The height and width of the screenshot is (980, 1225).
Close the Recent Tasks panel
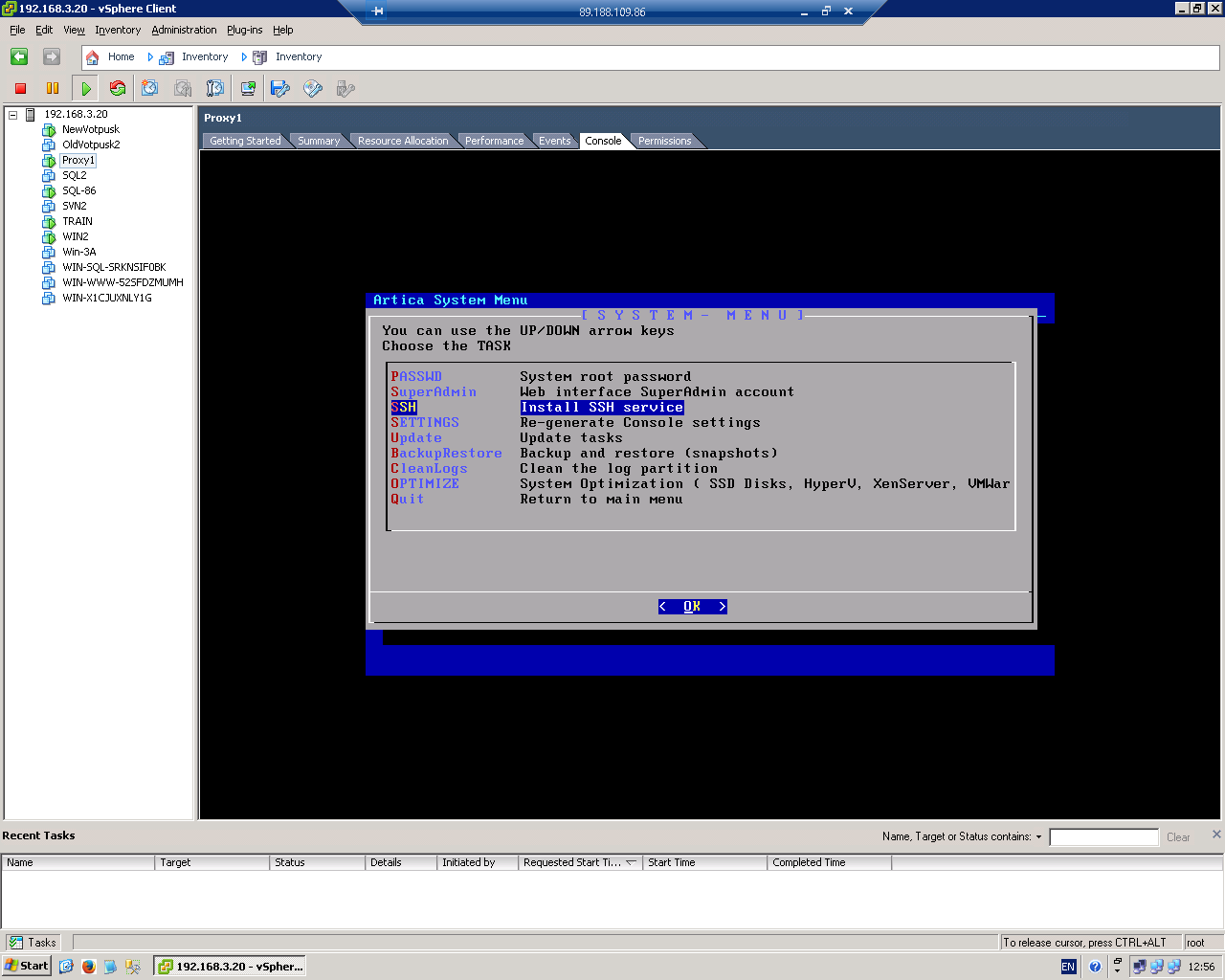pos(1216,834)
